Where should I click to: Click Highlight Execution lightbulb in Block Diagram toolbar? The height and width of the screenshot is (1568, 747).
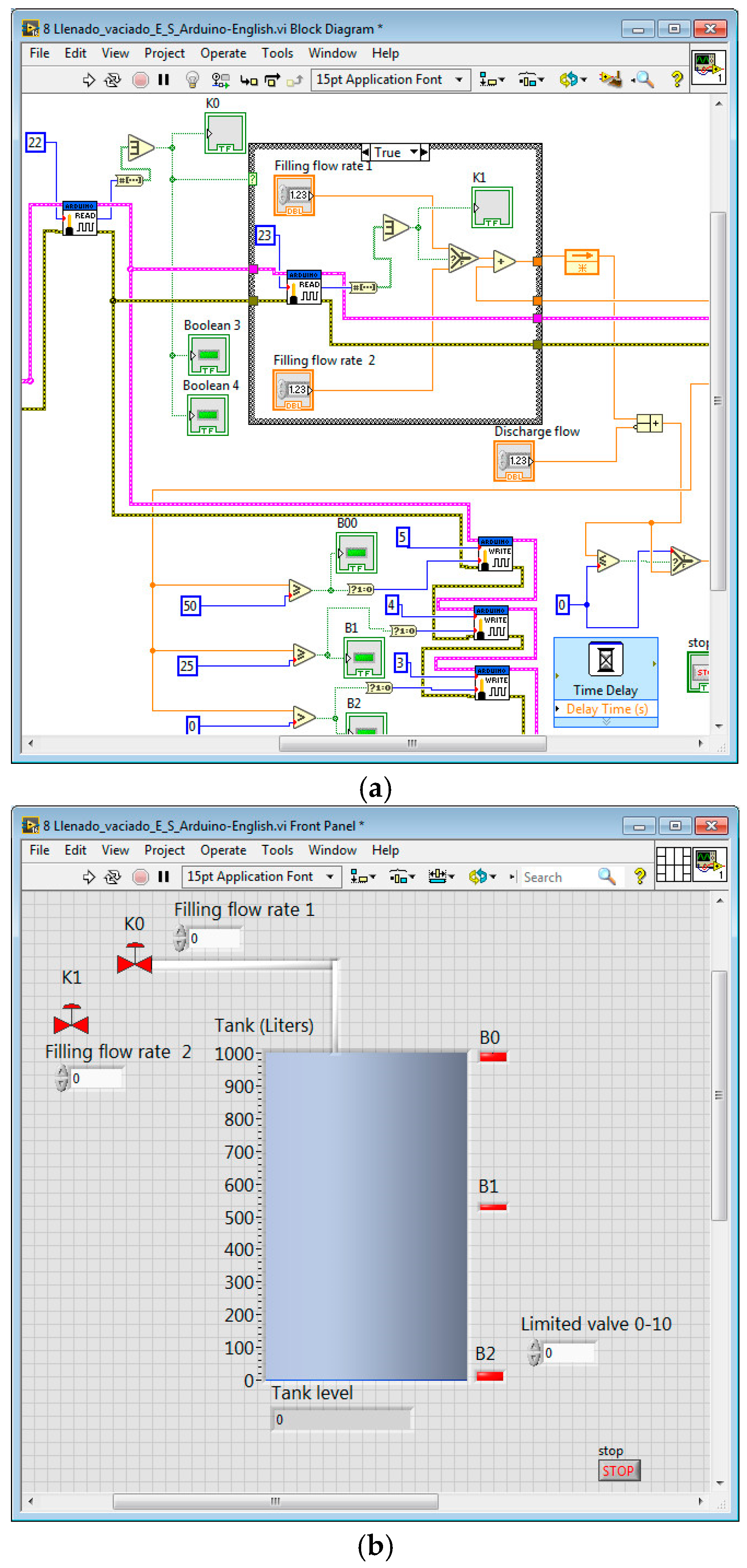[192, 80]
